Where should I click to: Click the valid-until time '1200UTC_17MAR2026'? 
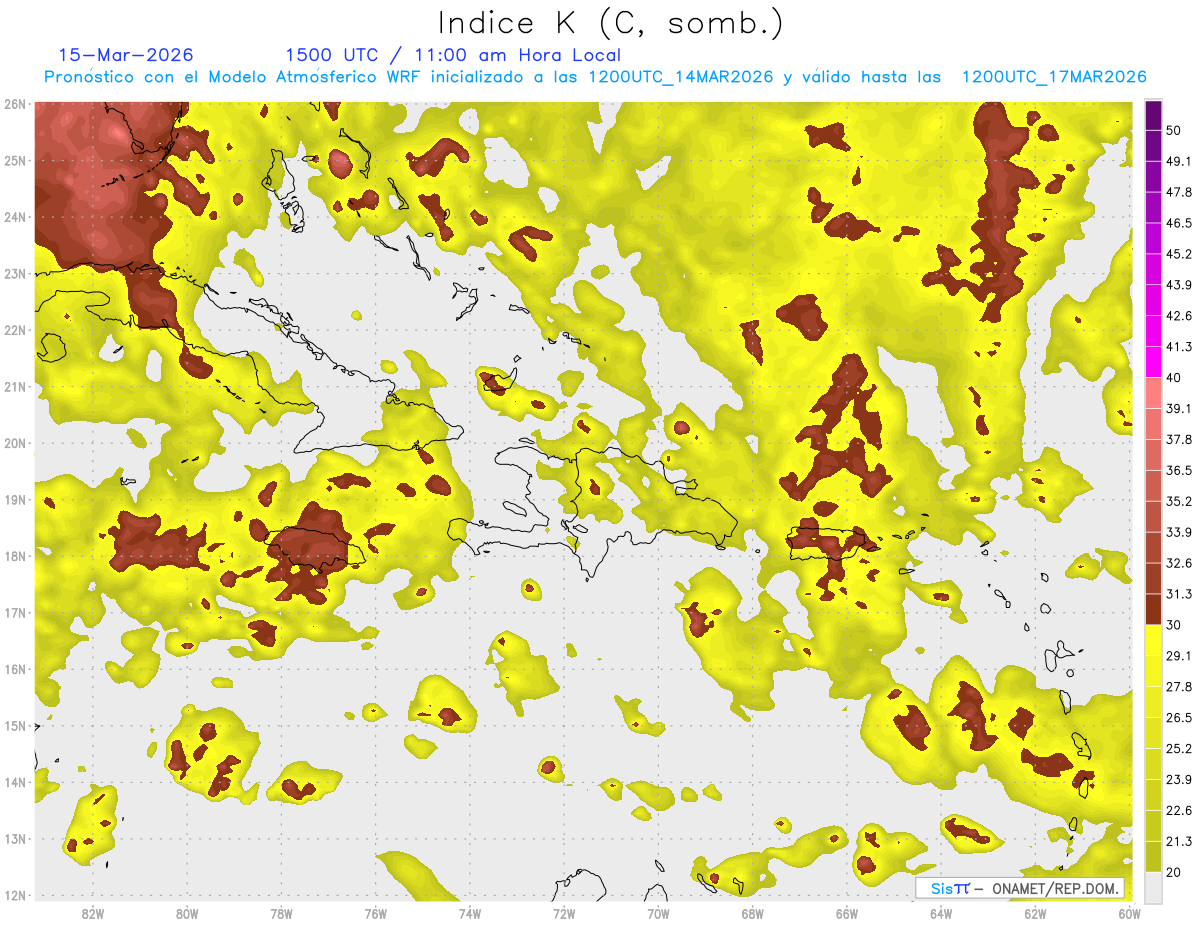[x=1054, y=77]
